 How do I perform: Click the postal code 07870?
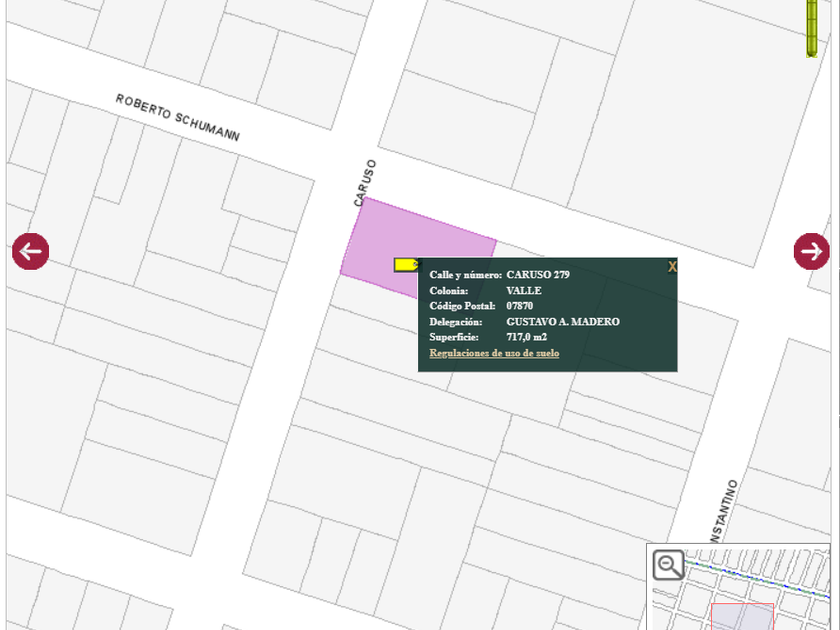coord(520,306)
